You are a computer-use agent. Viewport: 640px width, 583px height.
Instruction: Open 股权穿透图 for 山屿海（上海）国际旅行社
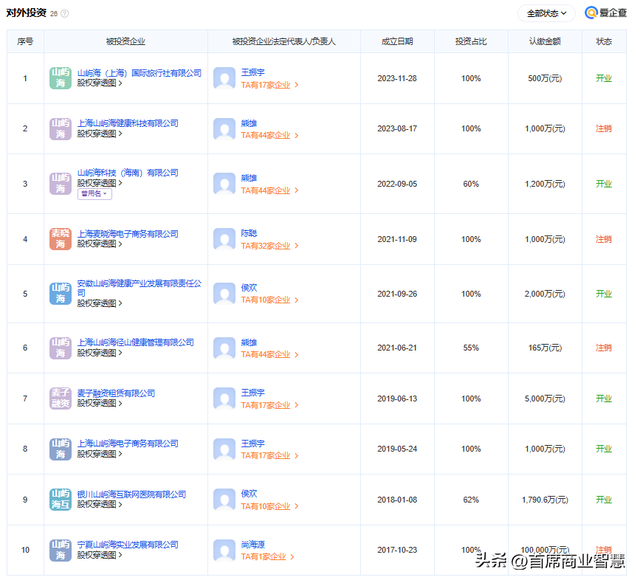(x=100, y=83)
